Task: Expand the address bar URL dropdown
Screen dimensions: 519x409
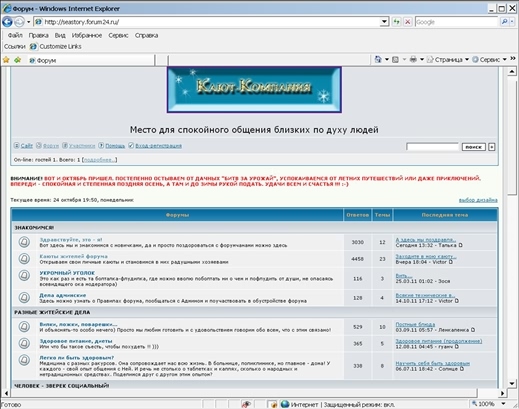Action: (384, 22)
